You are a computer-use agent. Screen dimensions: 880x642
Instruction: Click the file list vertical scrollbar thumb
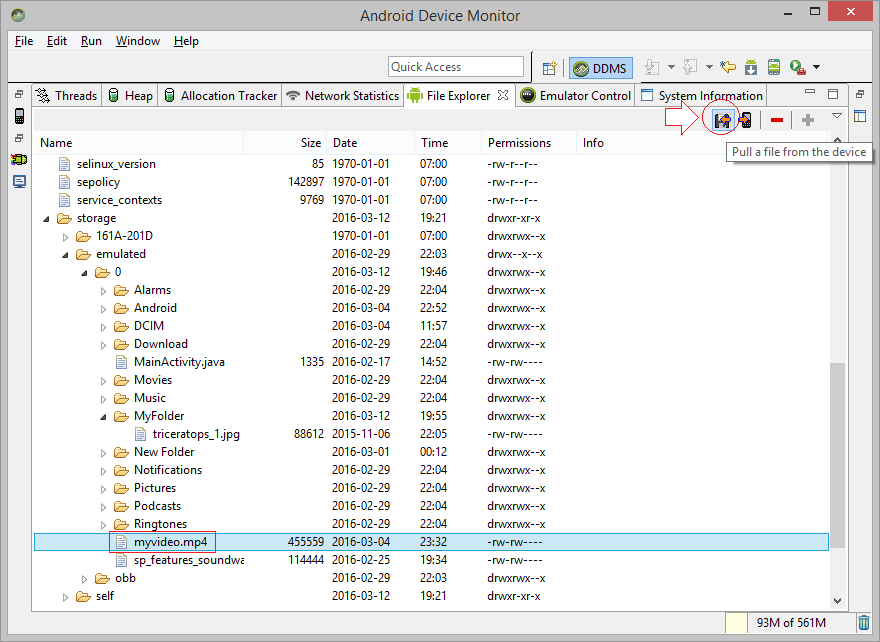tap(837, 455)
